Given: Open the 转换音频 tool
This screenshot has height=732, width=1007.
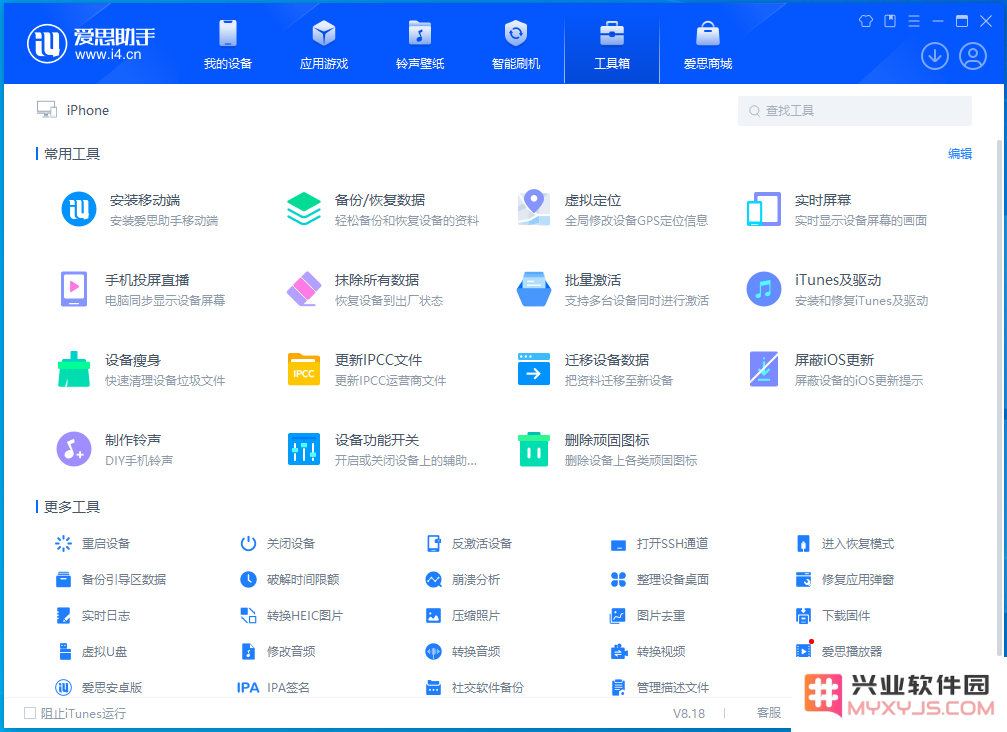Looking at the screenshot, I should [462, 652].
